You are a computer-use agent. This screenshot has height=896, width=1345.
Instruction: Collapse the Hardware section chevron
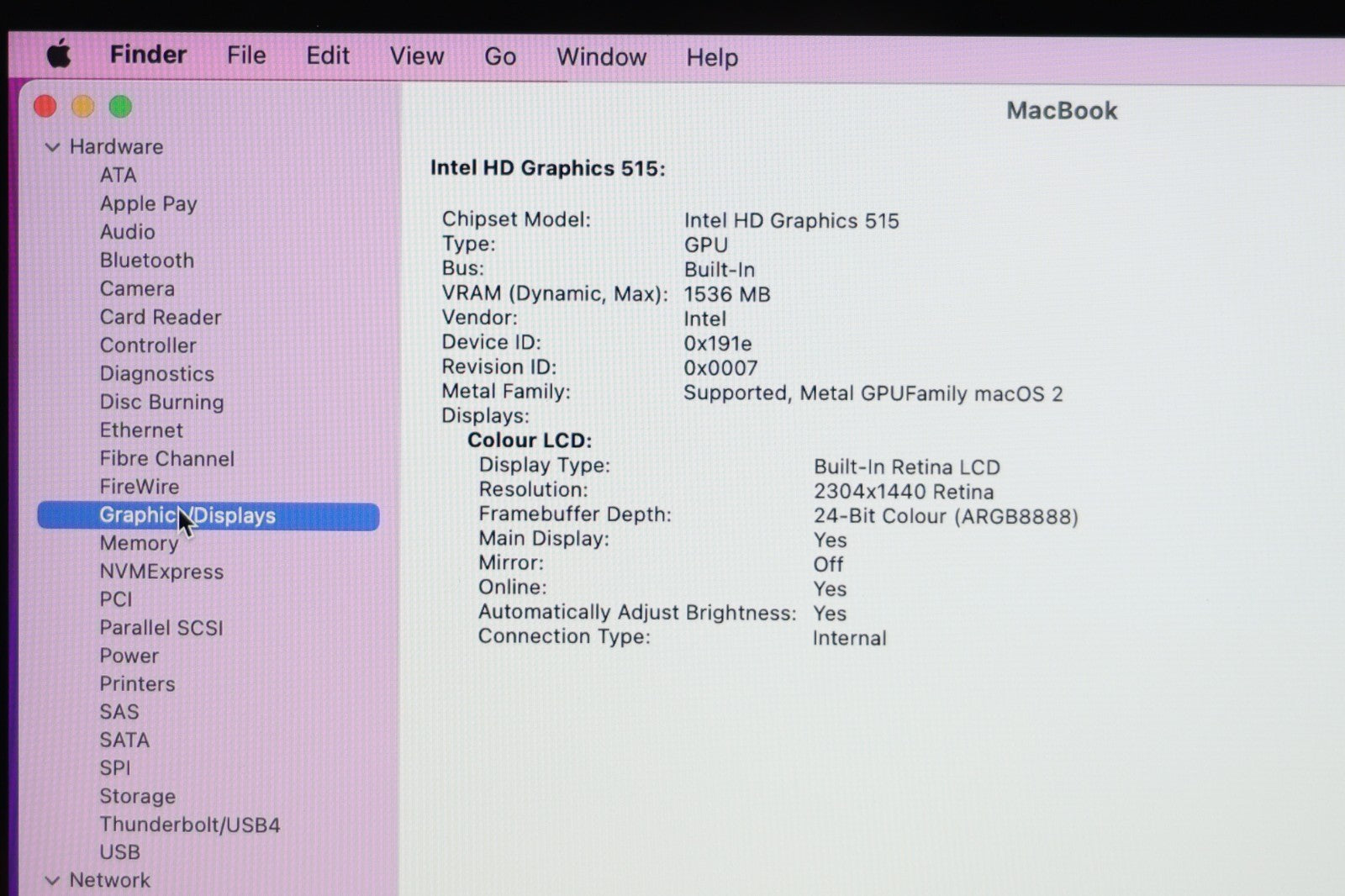[x=52, y=147]
